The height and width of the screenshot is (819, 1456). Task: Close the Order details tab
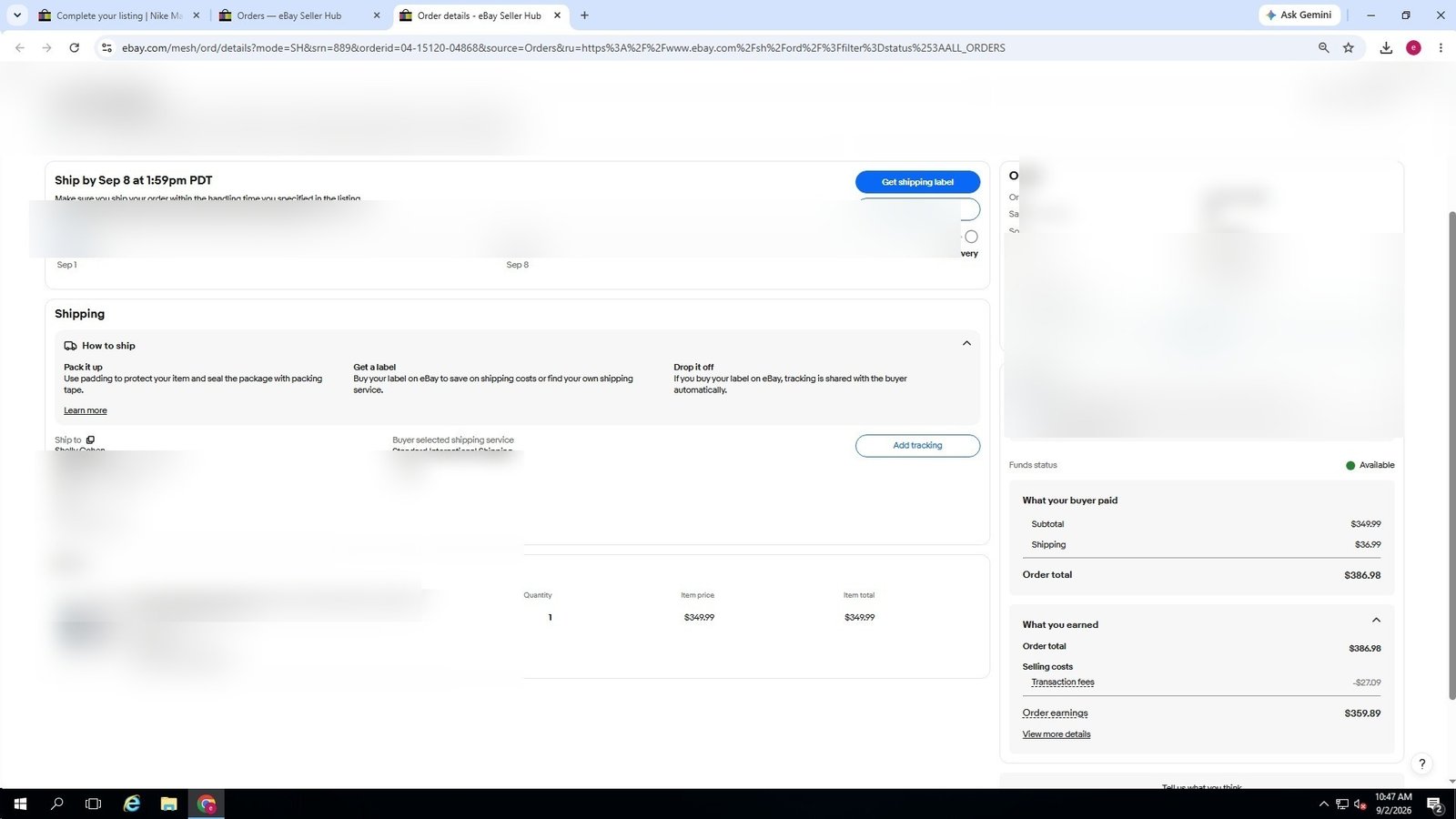[x=557, y=15]
